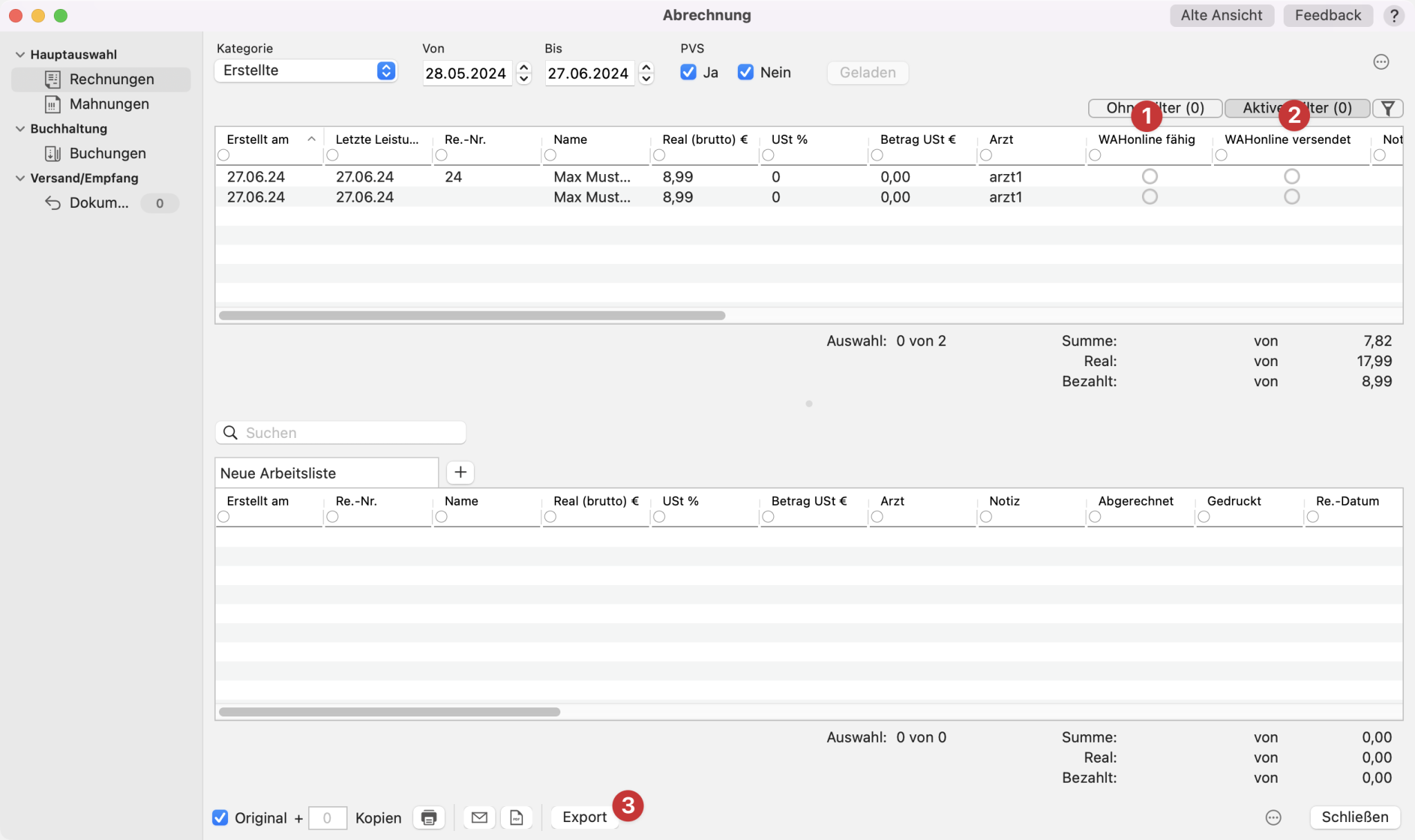The image size is (1415, 840).
Task: Select Mahnungen from sidebar
Action: click(109, 103)
